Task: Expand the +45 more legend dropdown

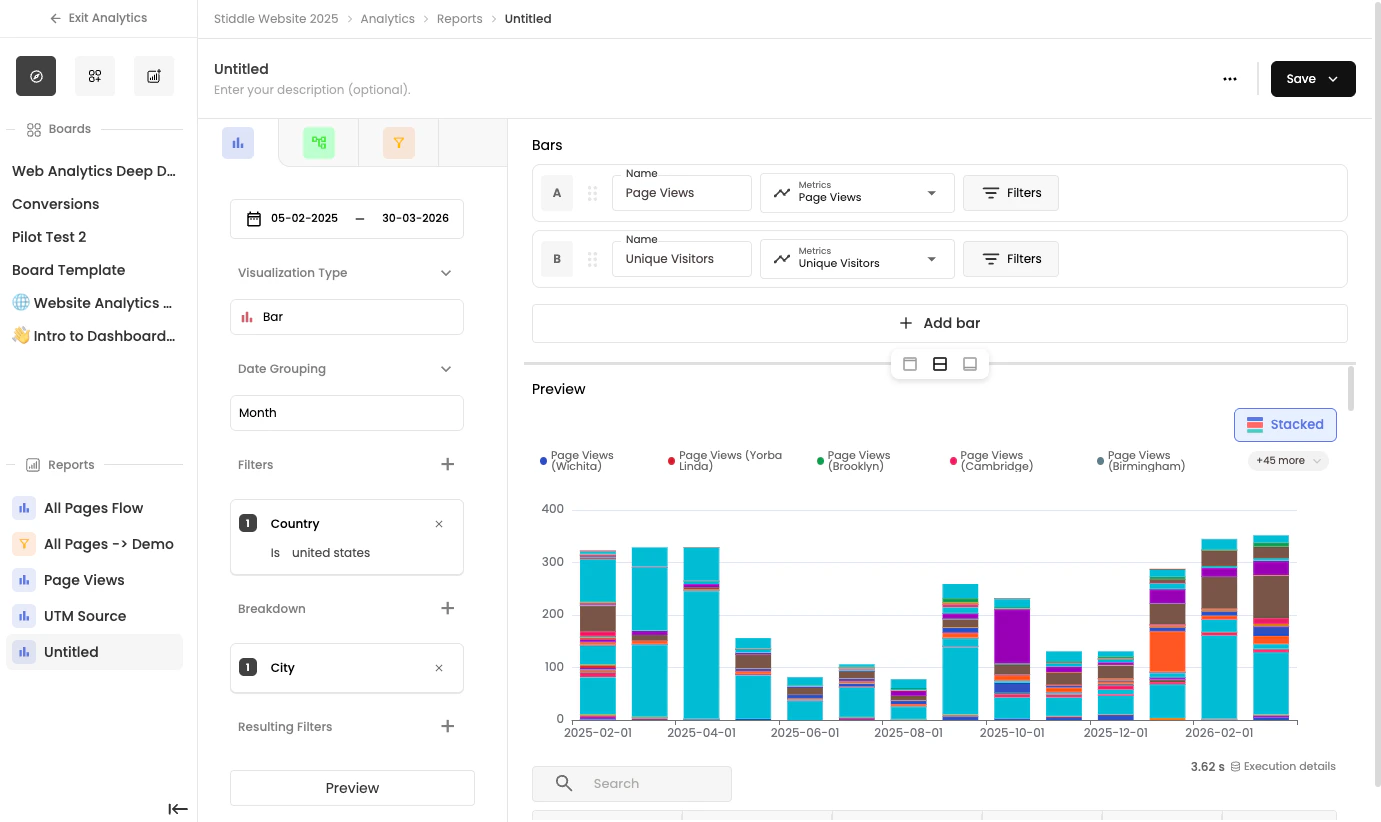Action: click(1288, 461)
